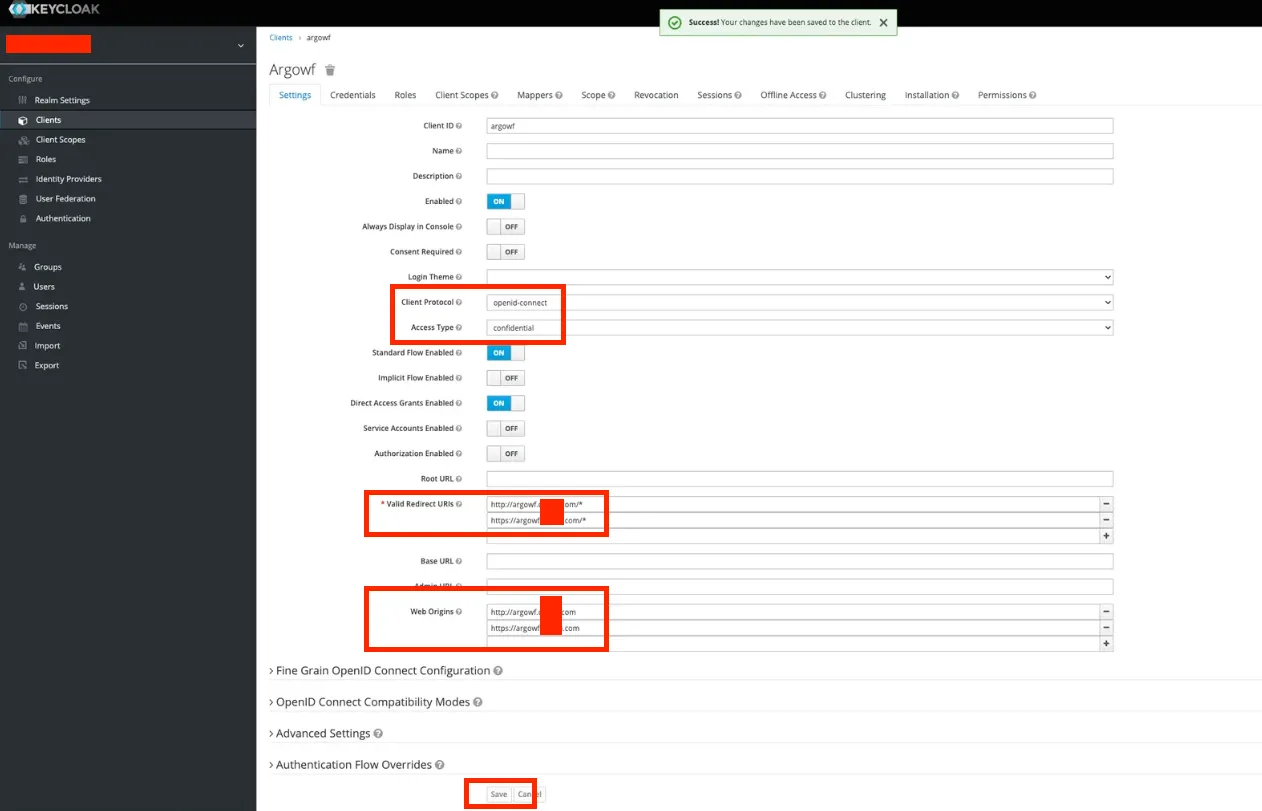Viewport: 1262px width, 811px height.
Task: Delete the Argowf client via trash icon
Action: pyautogui.click(x=330, y=70)
